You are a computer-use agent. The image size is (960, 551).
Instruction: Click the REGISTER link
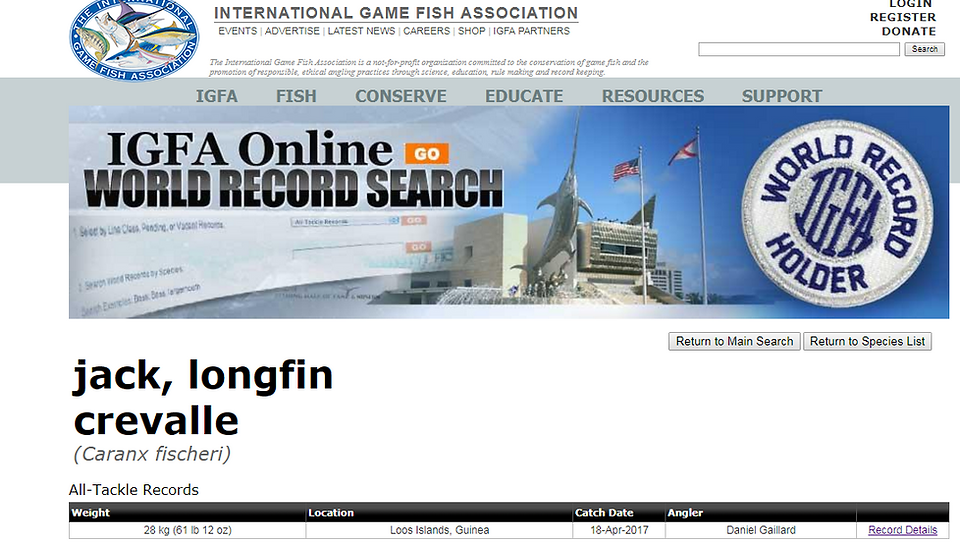coord(902,18)
